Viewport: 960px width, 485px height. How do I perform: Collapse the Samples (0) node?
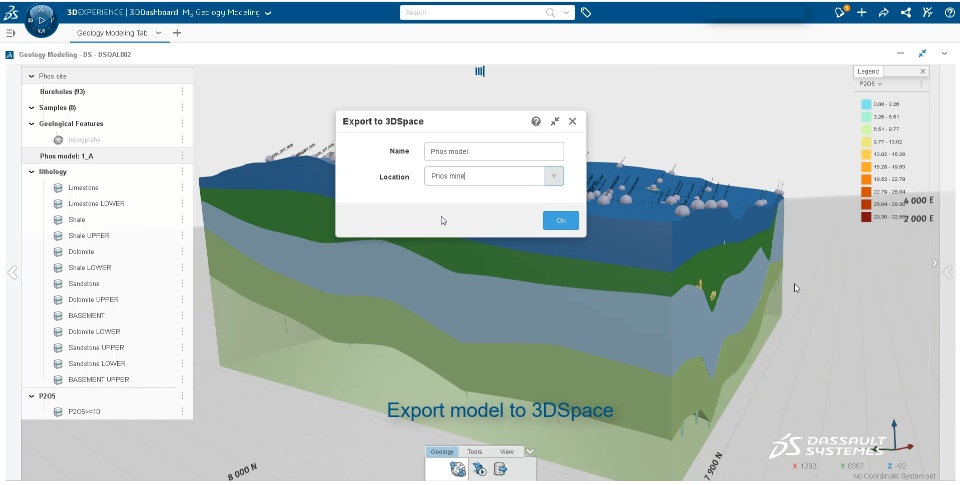tap(31, 108)
